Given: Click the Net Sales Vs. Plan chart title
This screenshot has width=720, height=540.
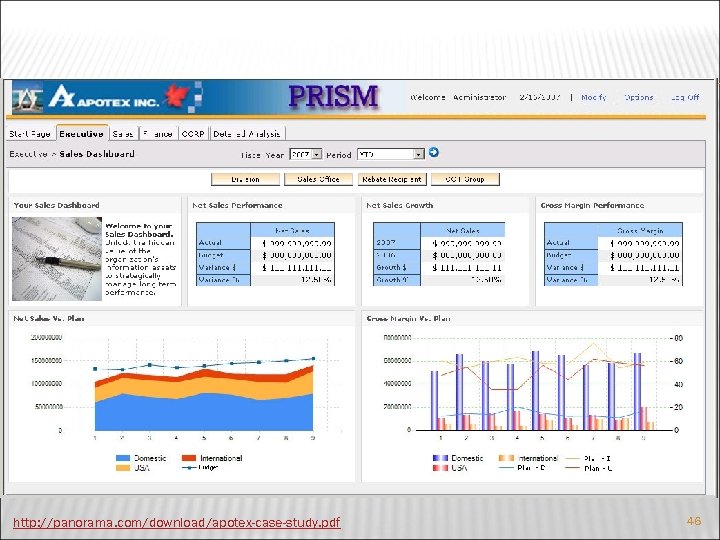Looking at the screenshot, I should [49, 318].
